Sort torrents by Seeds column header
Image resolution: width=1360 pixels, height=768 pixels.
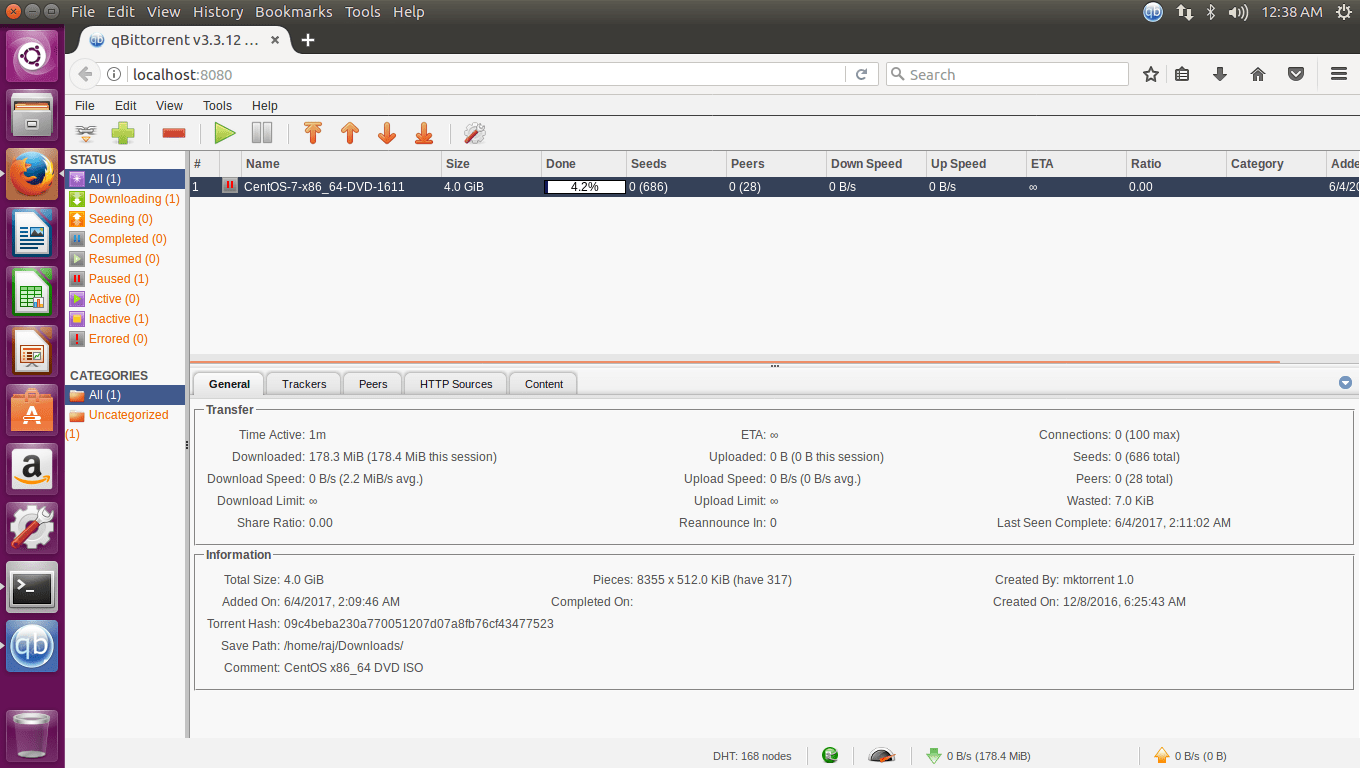pyautogui.click(x=676, y=164)
